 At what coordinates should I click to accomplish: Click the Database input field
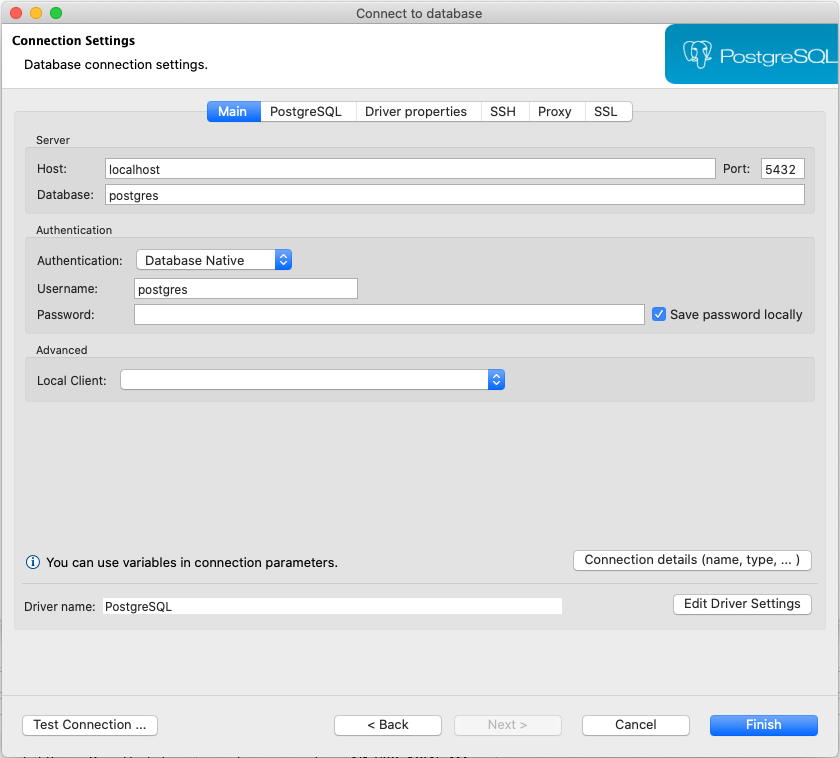tap(454, 195)
